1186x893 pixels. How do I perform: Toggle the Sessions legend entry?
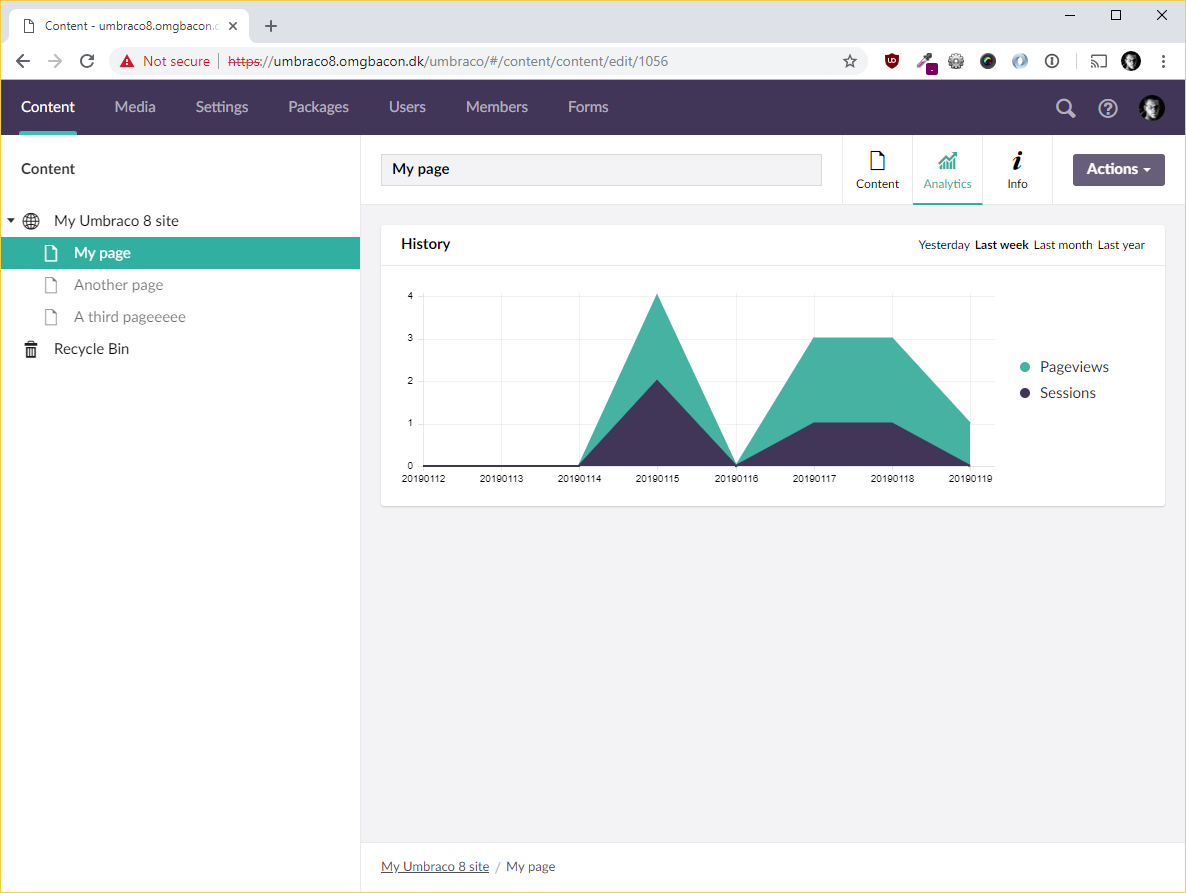[1057, 392]
